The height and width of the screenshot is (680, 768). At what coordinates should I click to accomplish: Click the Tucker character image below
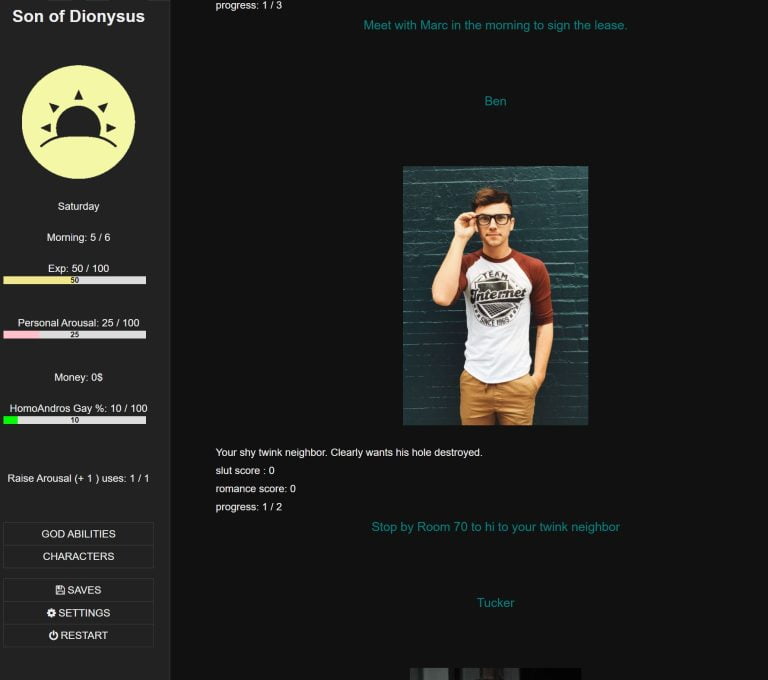495,673
